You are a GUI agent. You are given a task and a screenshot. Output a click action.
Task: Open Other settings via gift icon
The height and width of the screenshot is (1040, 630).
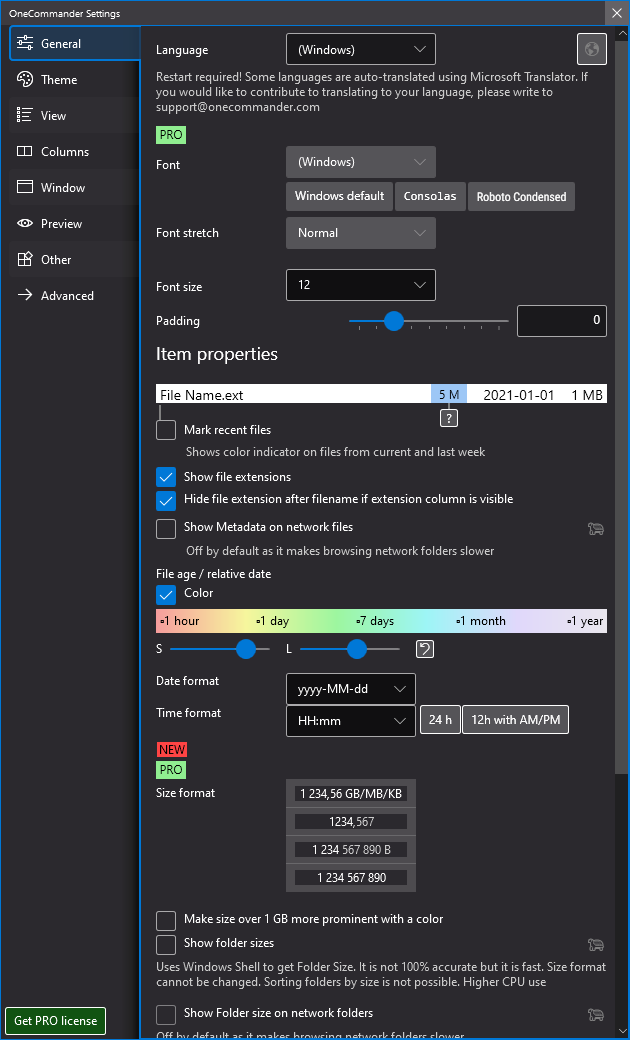pyautogui.click(x=25, y=260)
